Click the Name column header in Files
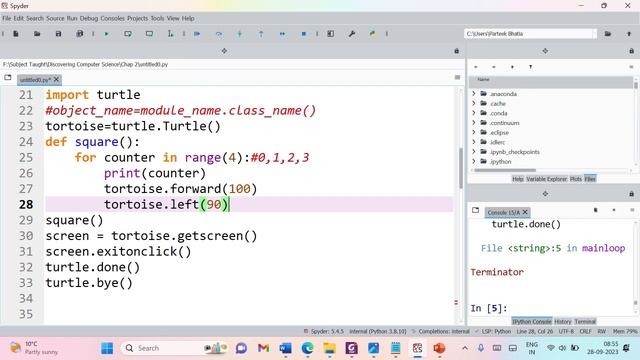The width and height of the screenshot is (640, 360). (483, 80)
